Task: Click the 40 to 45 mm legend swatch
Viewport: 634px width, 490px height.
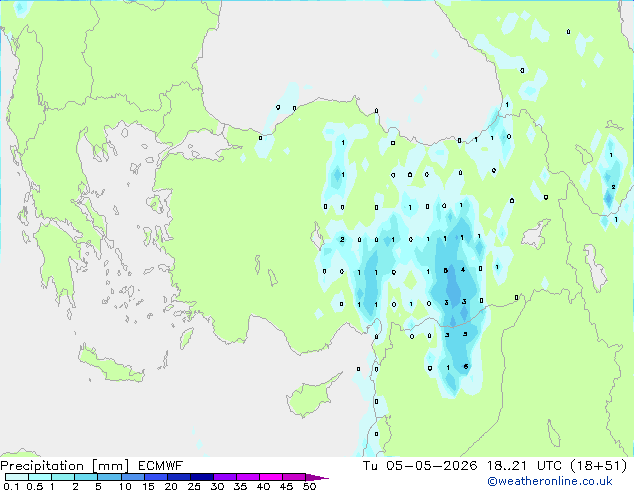Action: tap(271, 477)
